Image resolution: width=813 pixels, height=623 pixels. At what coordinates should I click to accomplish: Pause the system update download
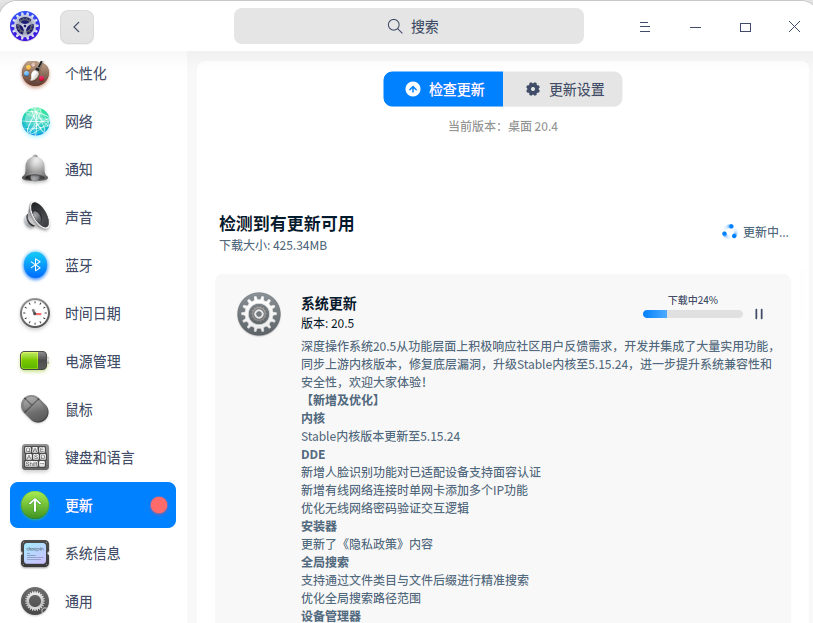coord(759,314)
